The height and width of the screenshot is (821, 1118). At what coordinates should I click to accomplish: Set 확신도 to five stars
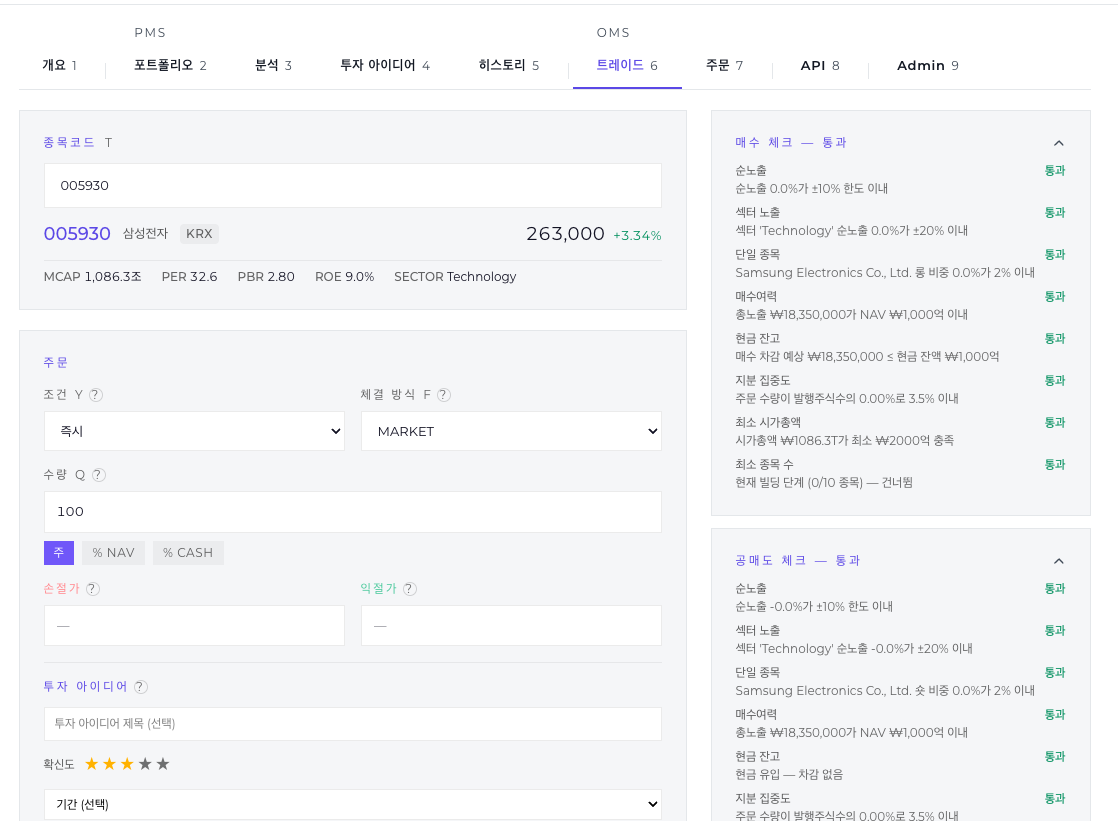point(163,765)
